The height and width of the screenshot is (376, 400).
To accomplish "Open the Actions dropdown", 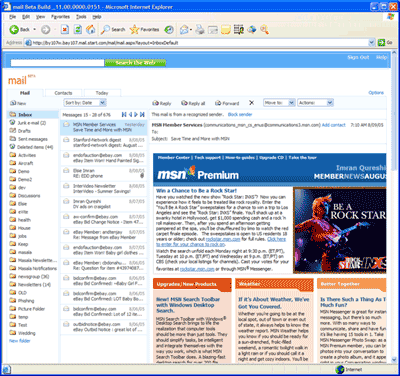I will click(315, 103).
